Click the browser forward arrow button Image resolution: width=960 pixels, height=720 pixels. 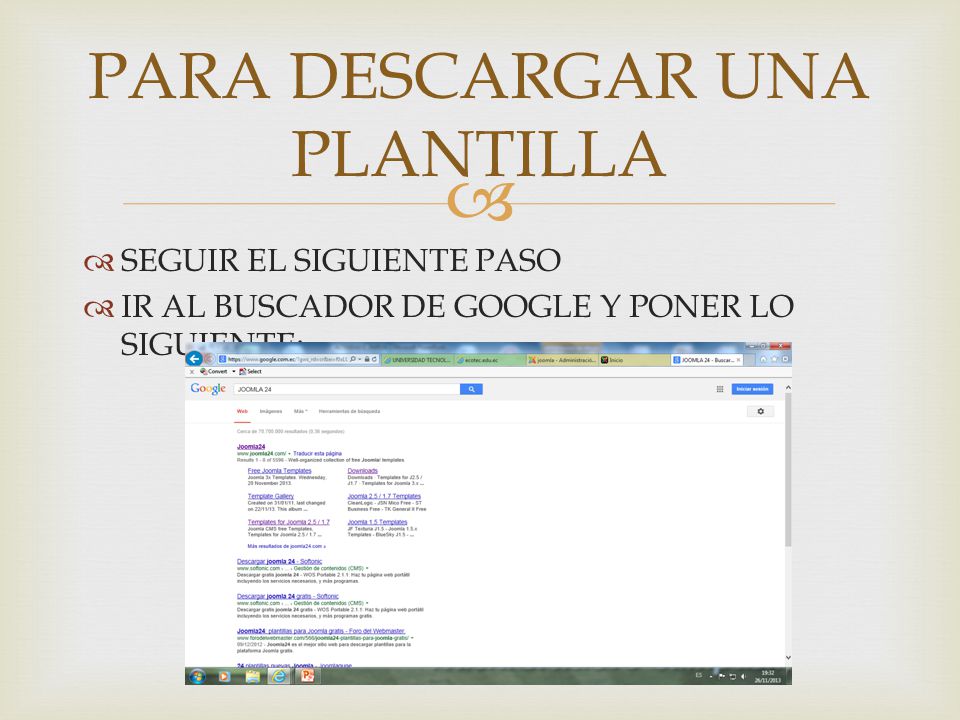pos(209,359)
